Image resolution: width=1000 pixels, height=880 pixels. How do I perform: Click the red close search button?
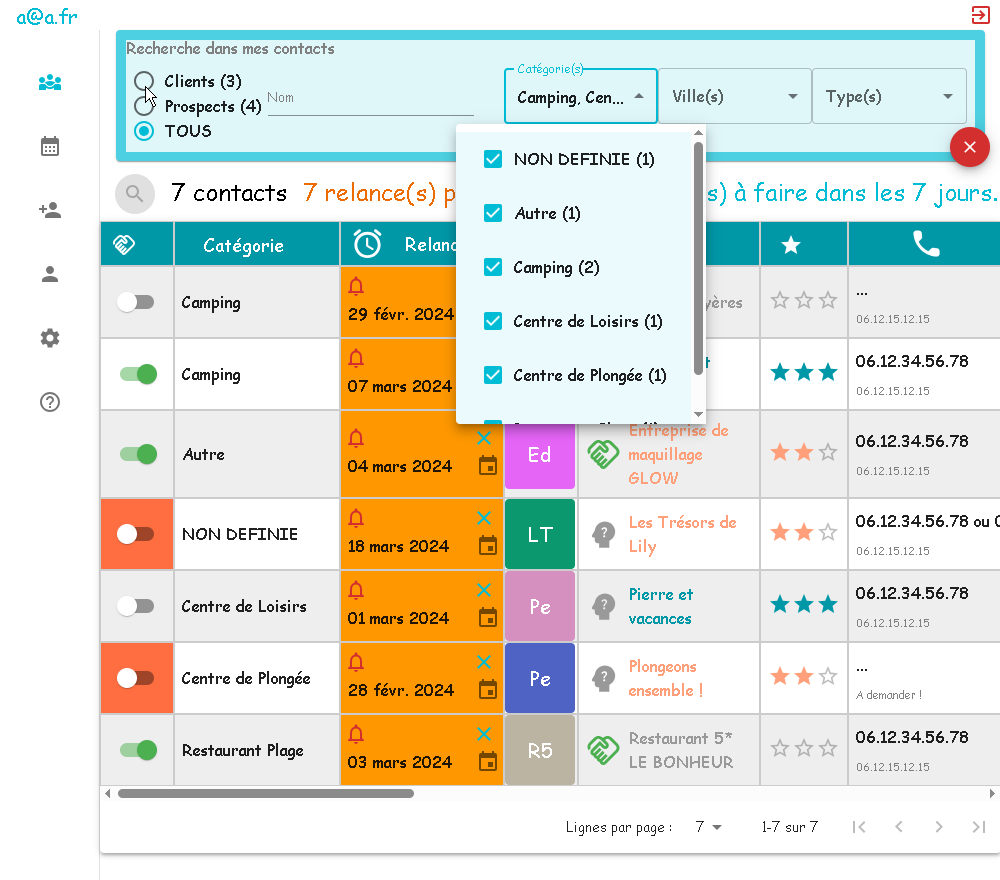pos(969,148)
